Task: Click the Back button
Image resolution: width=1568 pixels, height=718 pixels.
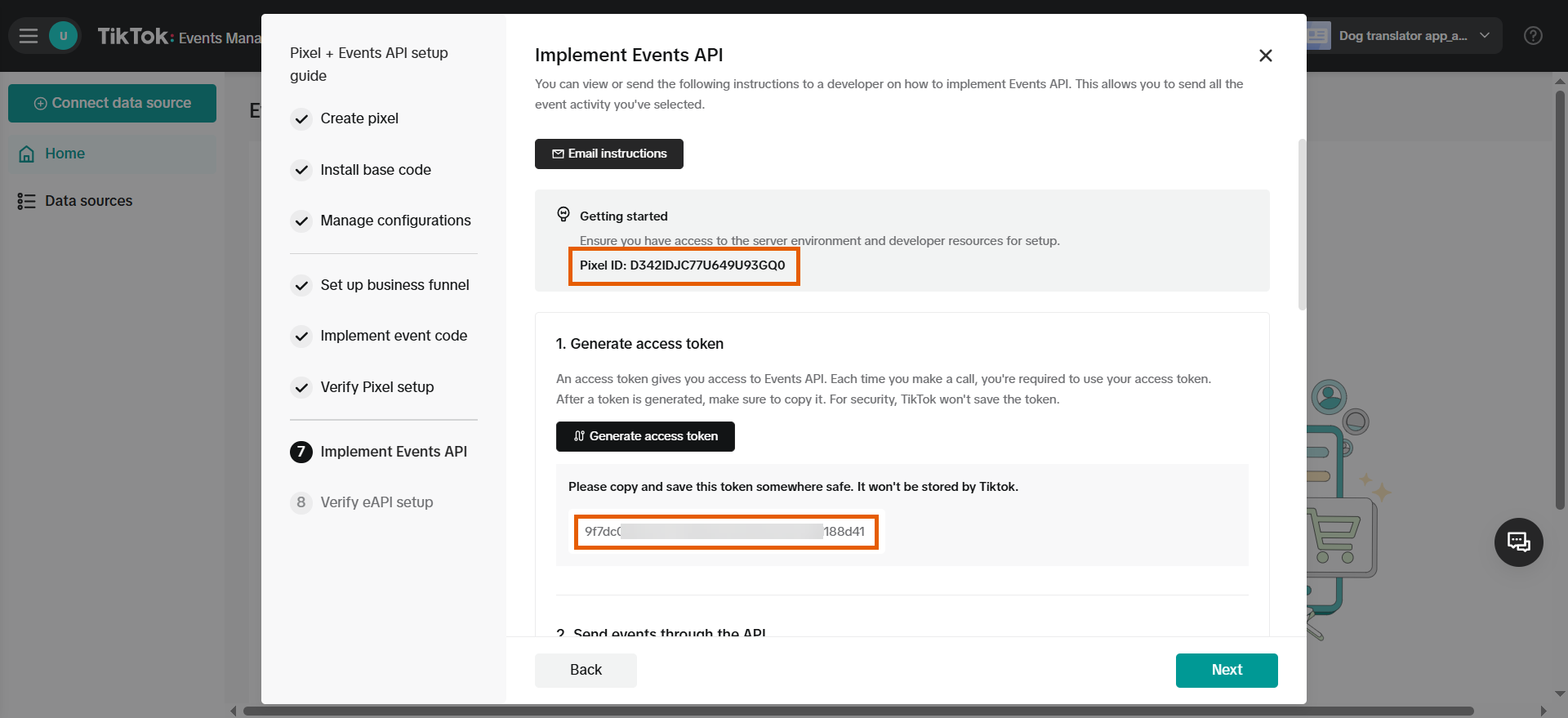Action: (586, 670)
